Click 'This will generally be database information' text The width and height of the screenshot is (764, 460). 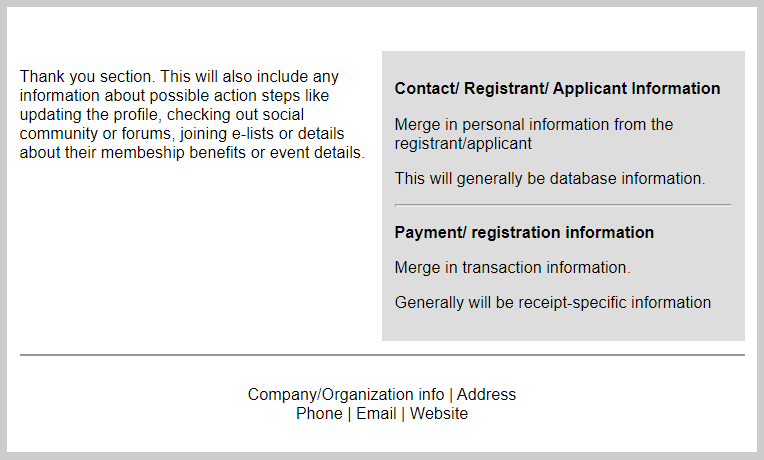pyautogui.click(x=550, y=179)
